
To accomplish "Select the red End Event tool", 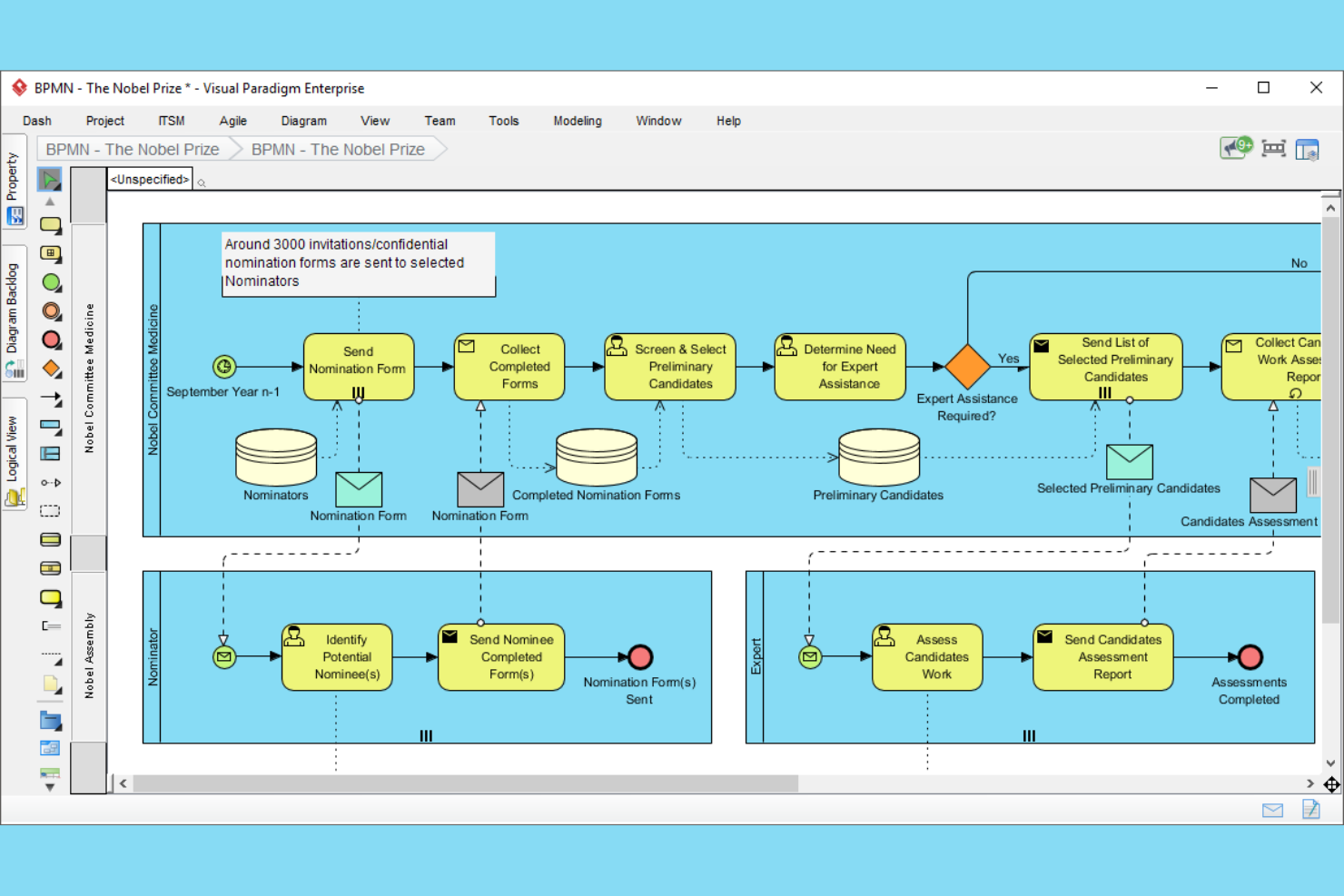I will click(x=51, y=340).
